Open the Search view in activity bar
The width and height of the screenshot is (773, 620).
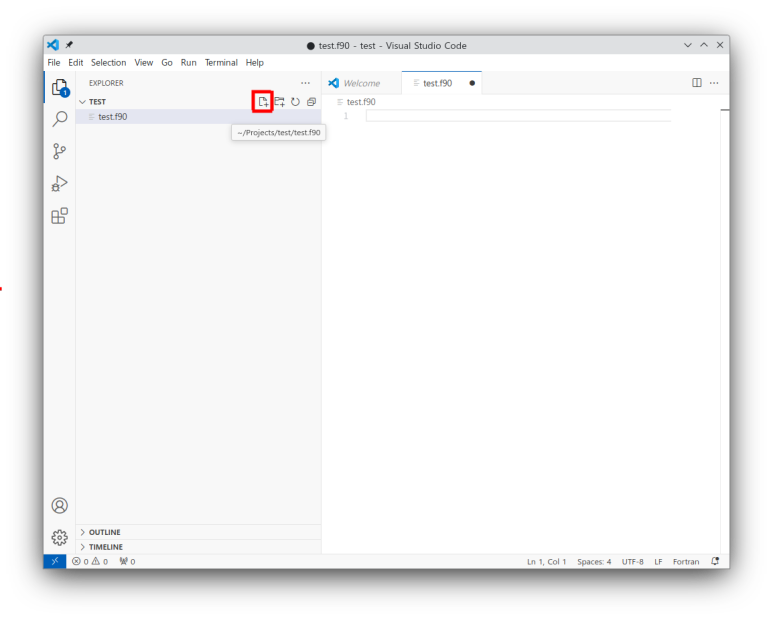point(60,119)
